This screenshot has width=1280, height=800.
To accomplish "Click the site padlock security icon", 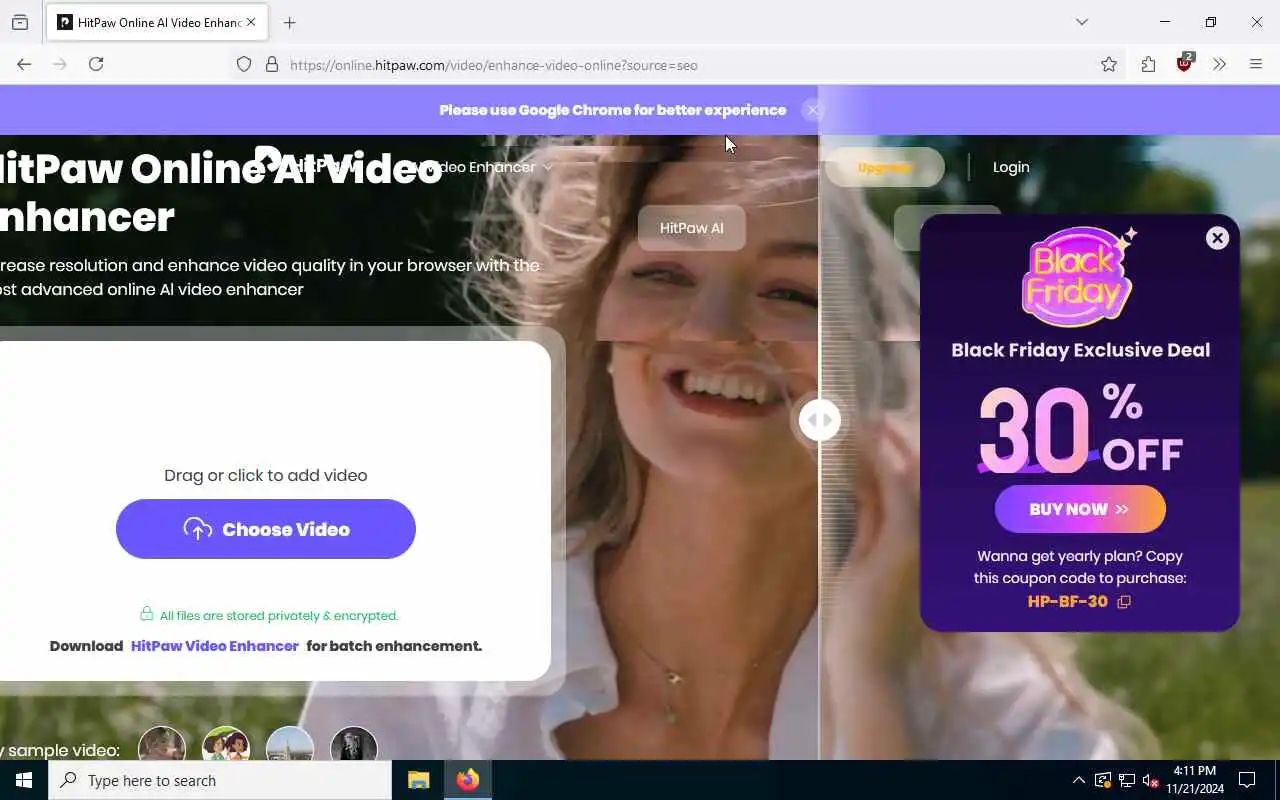I will [x=271, y=64].
